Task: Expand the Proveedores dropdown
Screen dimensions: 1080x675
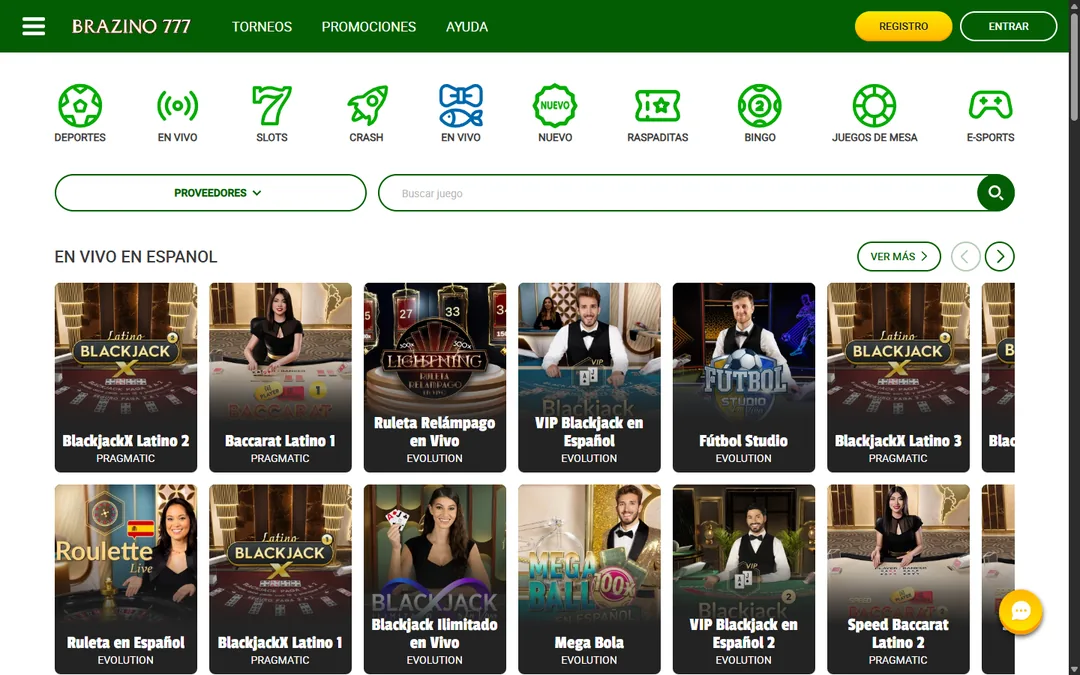Action: tap(210, 193)
